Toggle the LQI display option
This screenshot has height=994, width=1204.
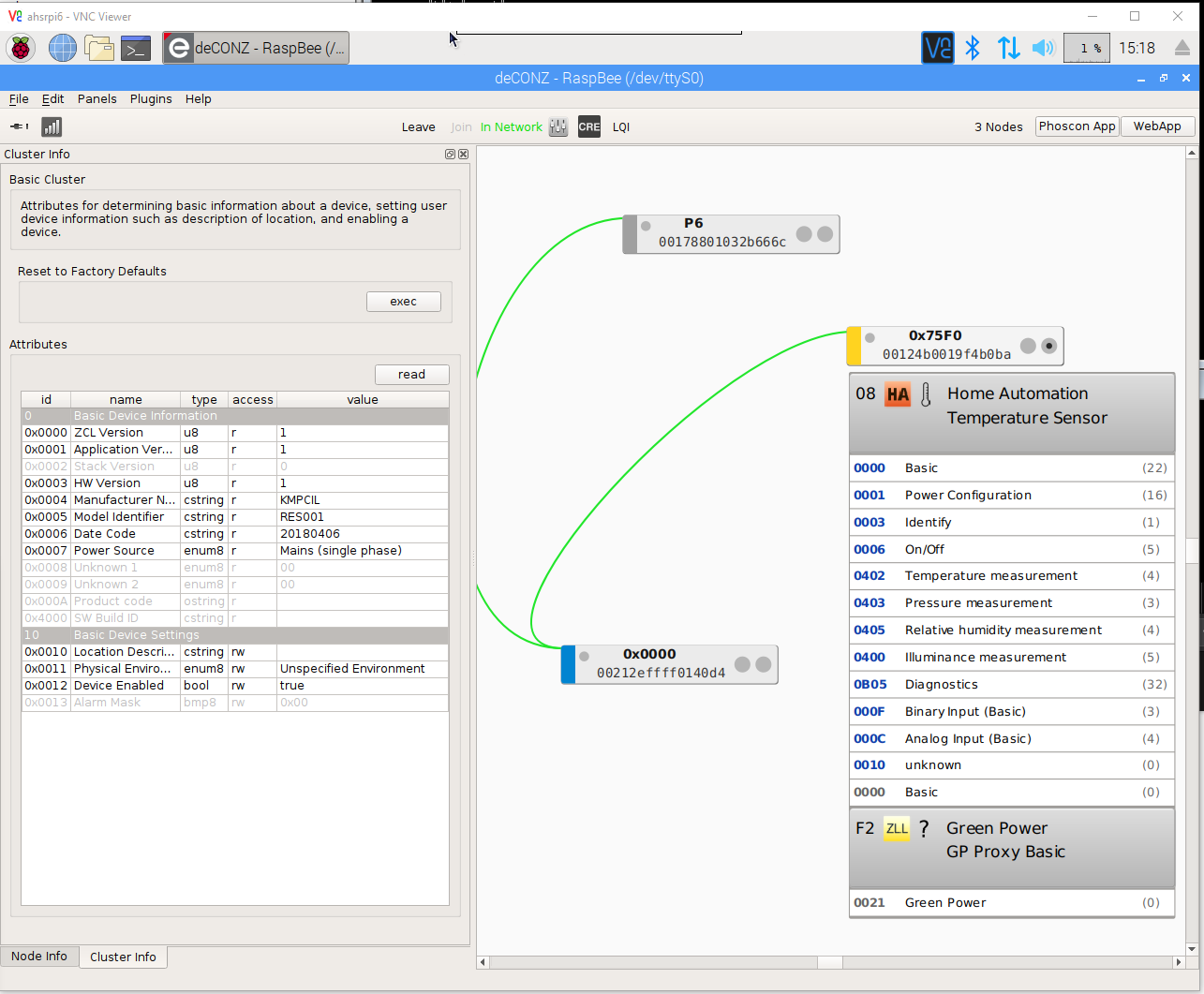[x=621, y=126]
